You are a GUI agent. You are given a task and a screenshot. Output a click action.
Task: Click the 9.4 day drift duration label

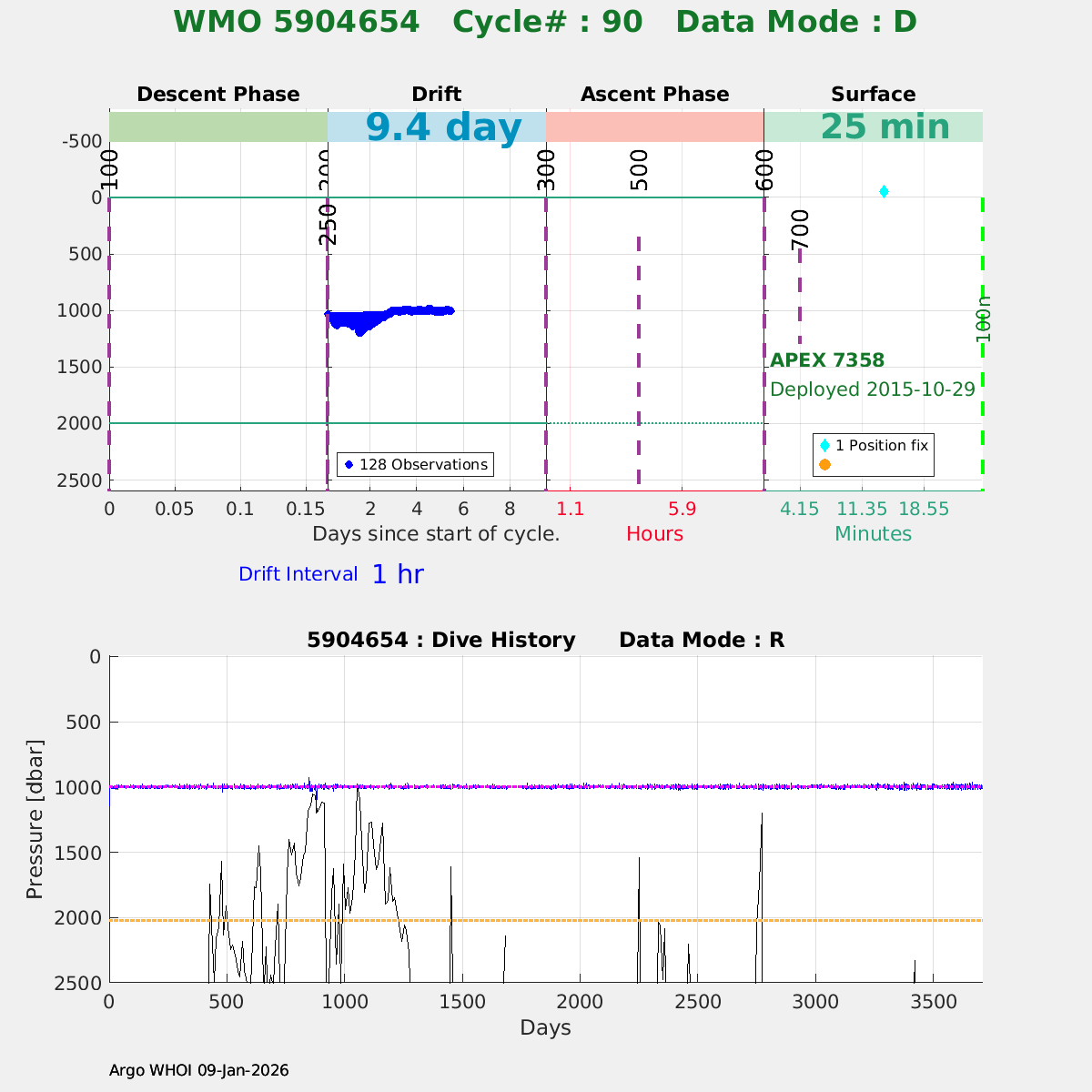(x=443, y=127)
